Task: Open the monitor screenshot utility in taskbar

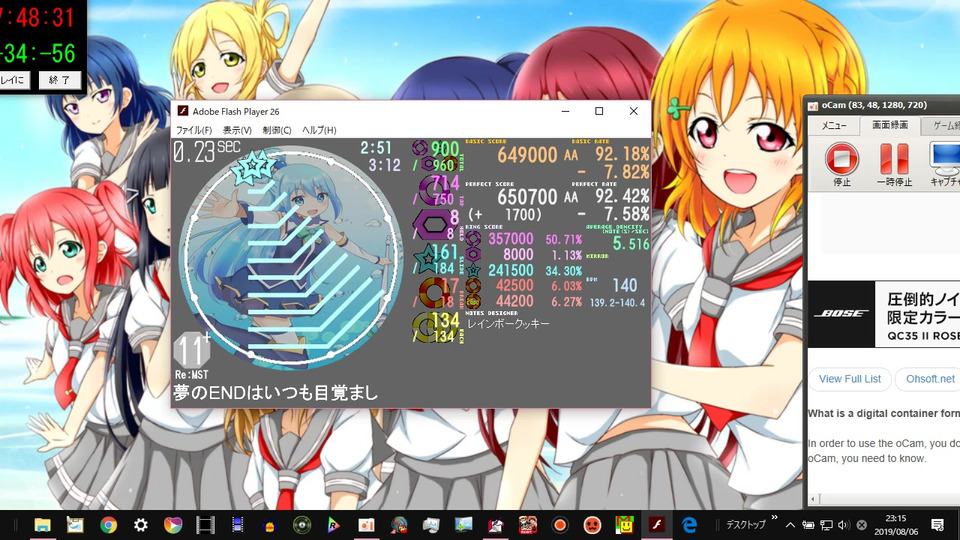Action: click(x=431, y=525)
